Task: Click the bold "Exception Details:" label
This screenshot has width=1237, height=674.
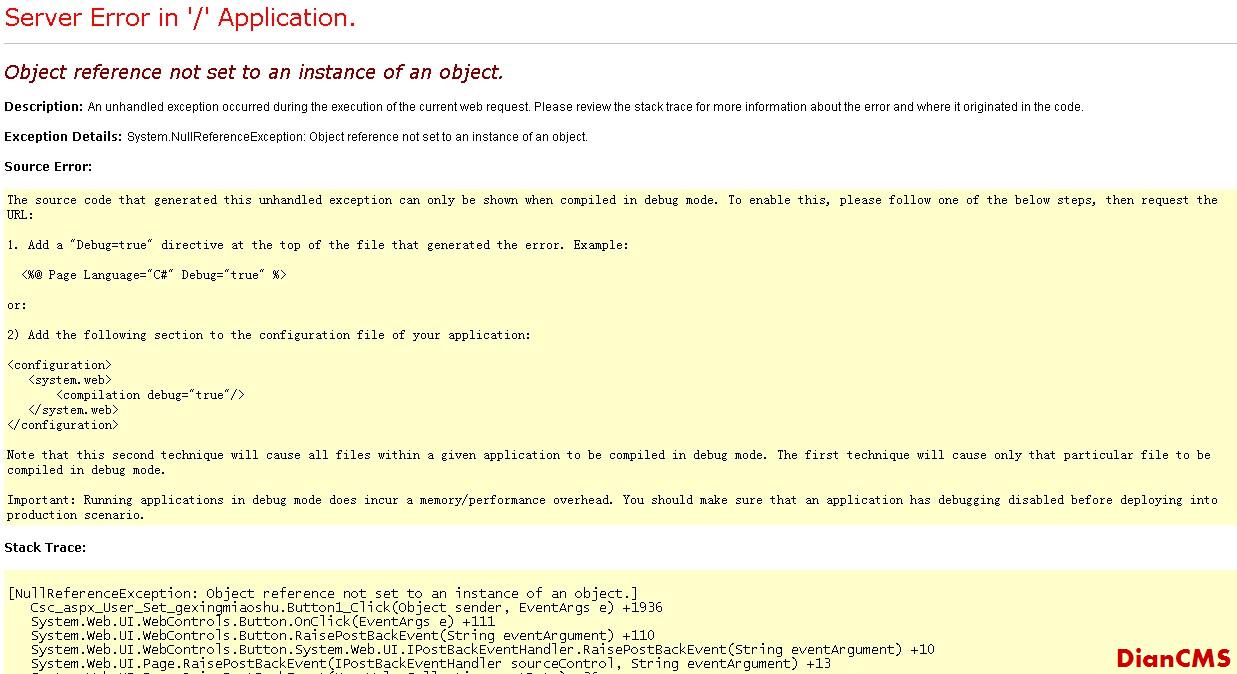Action: coord(63,137)
